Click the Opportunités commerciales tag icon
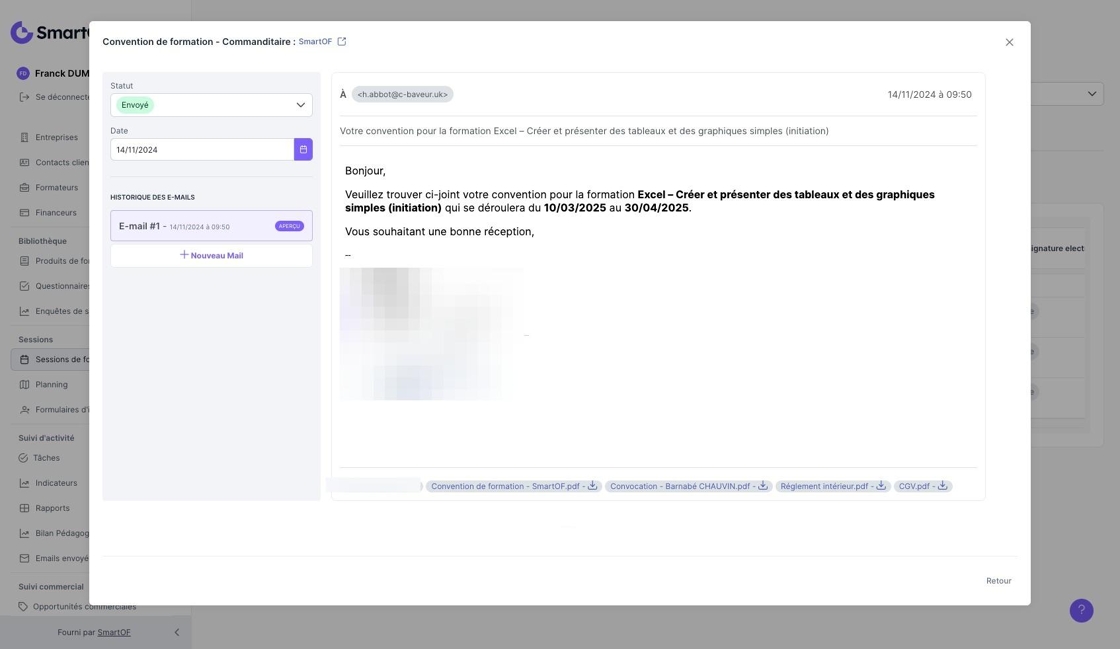This screenshot has height=649, width=1120. [23, 606]
